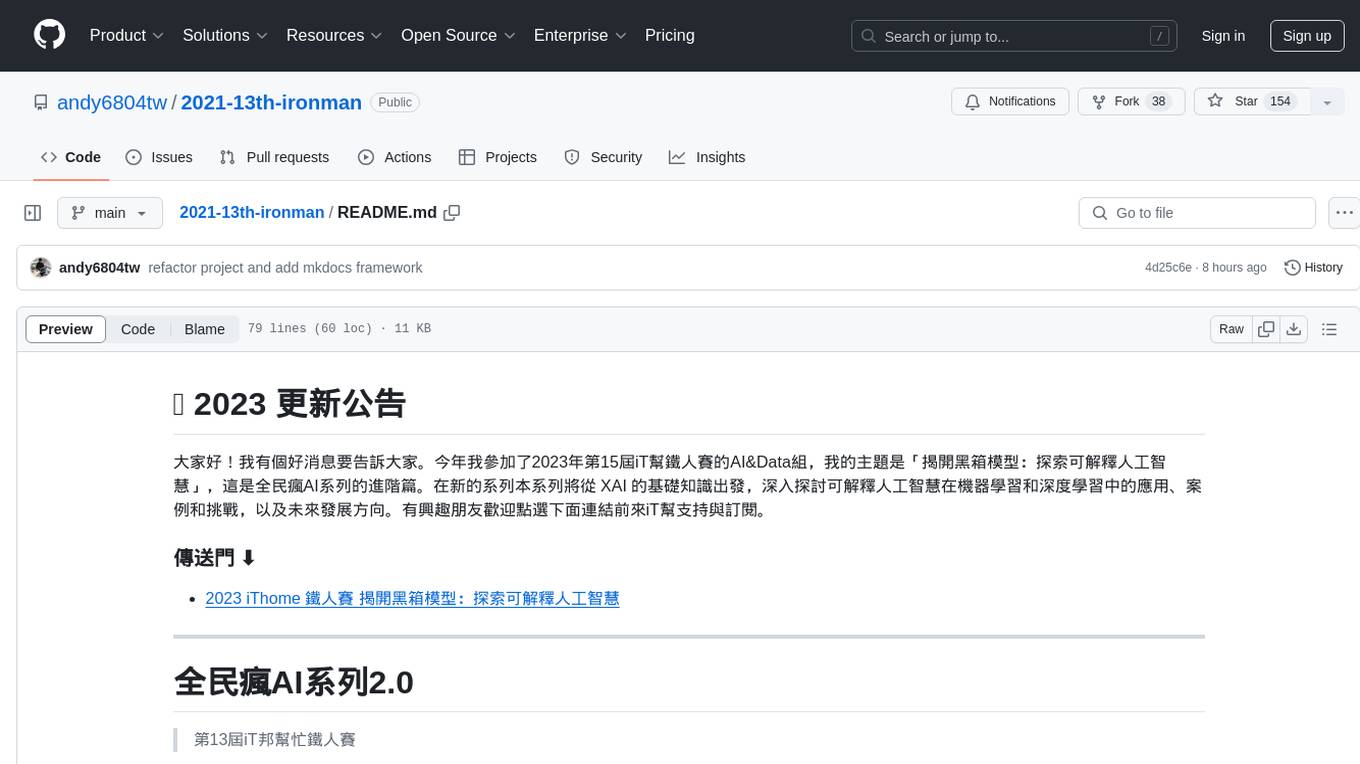Switch to the Code tab
1360x764 pixels.
click(x=71, y=157)
